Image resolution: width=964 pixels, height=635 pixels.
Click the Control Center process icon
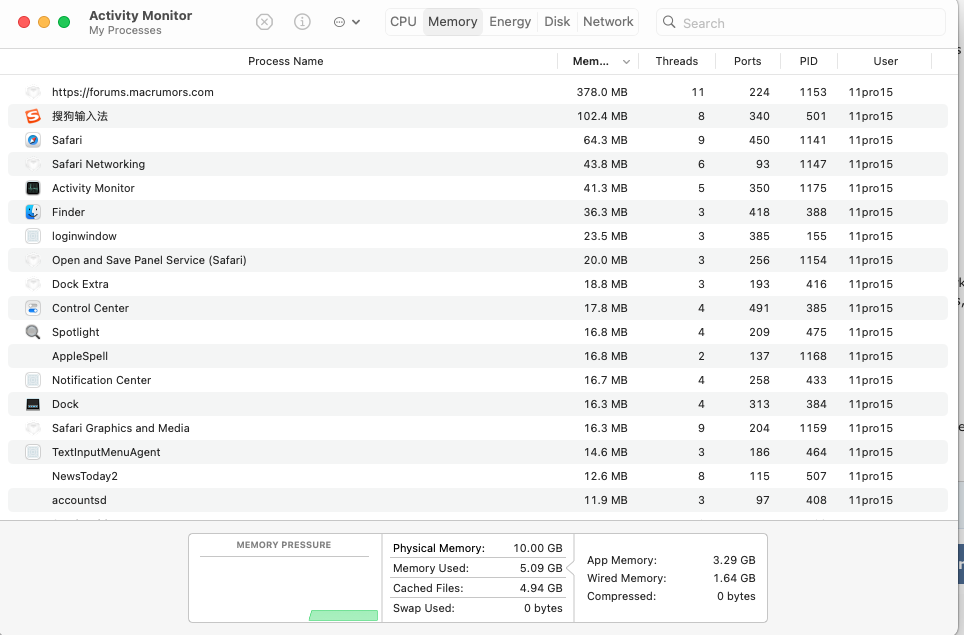pyautogui.click(x=33, y=308)
